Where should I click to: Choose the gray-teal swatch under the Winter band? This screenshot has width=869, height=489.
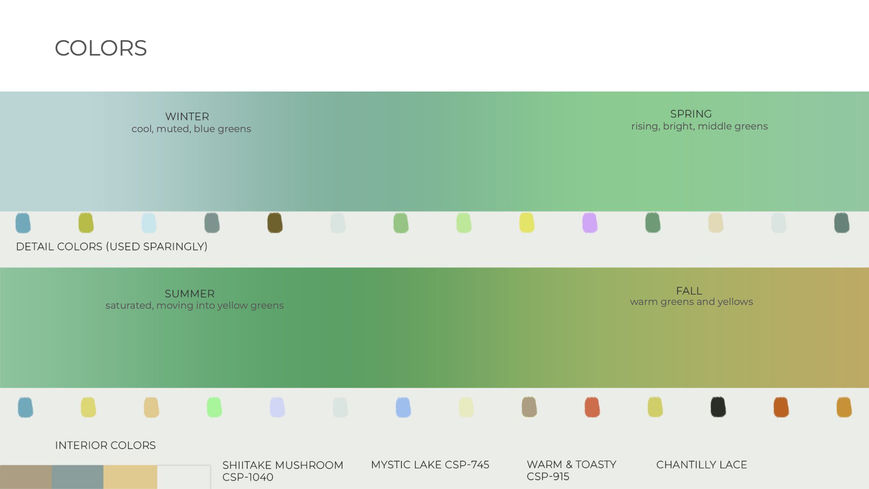[x=212, y=223]
